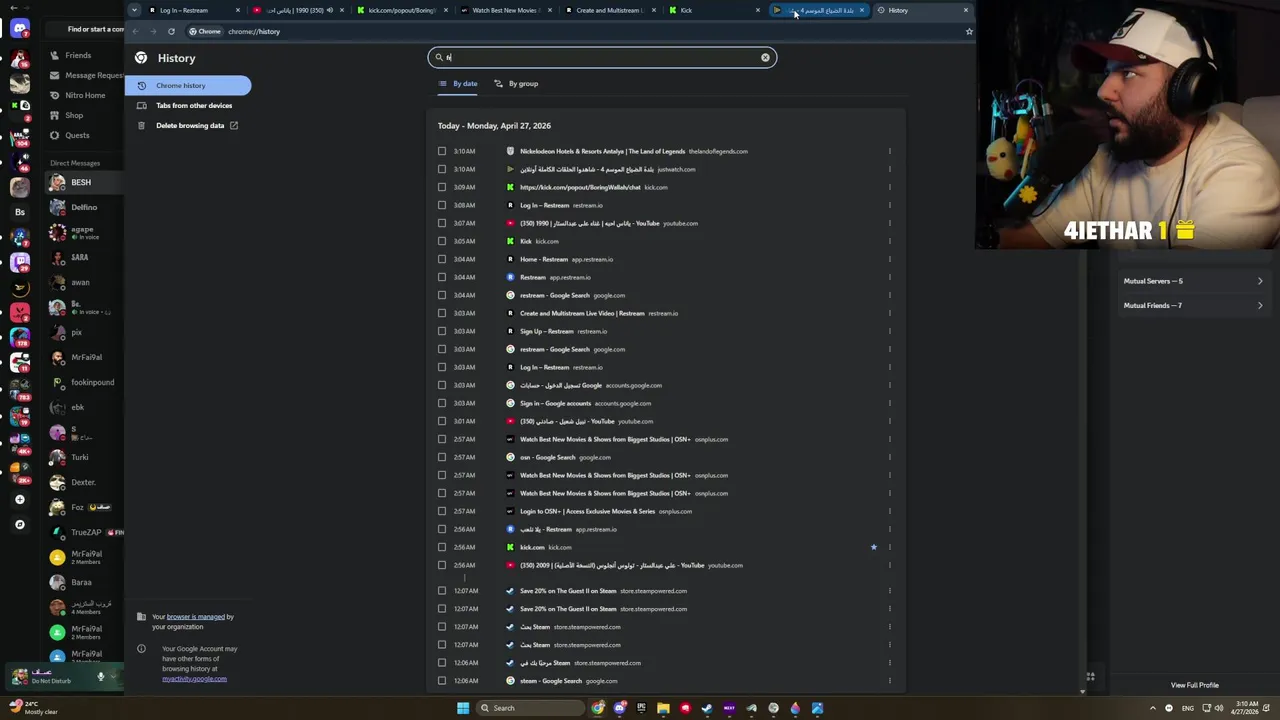The width and height of the screenshot is (1280, 720).
Task: Check the Nickelodeon Hotels & Resorts entry checkbox
Action: click(442, 151)
